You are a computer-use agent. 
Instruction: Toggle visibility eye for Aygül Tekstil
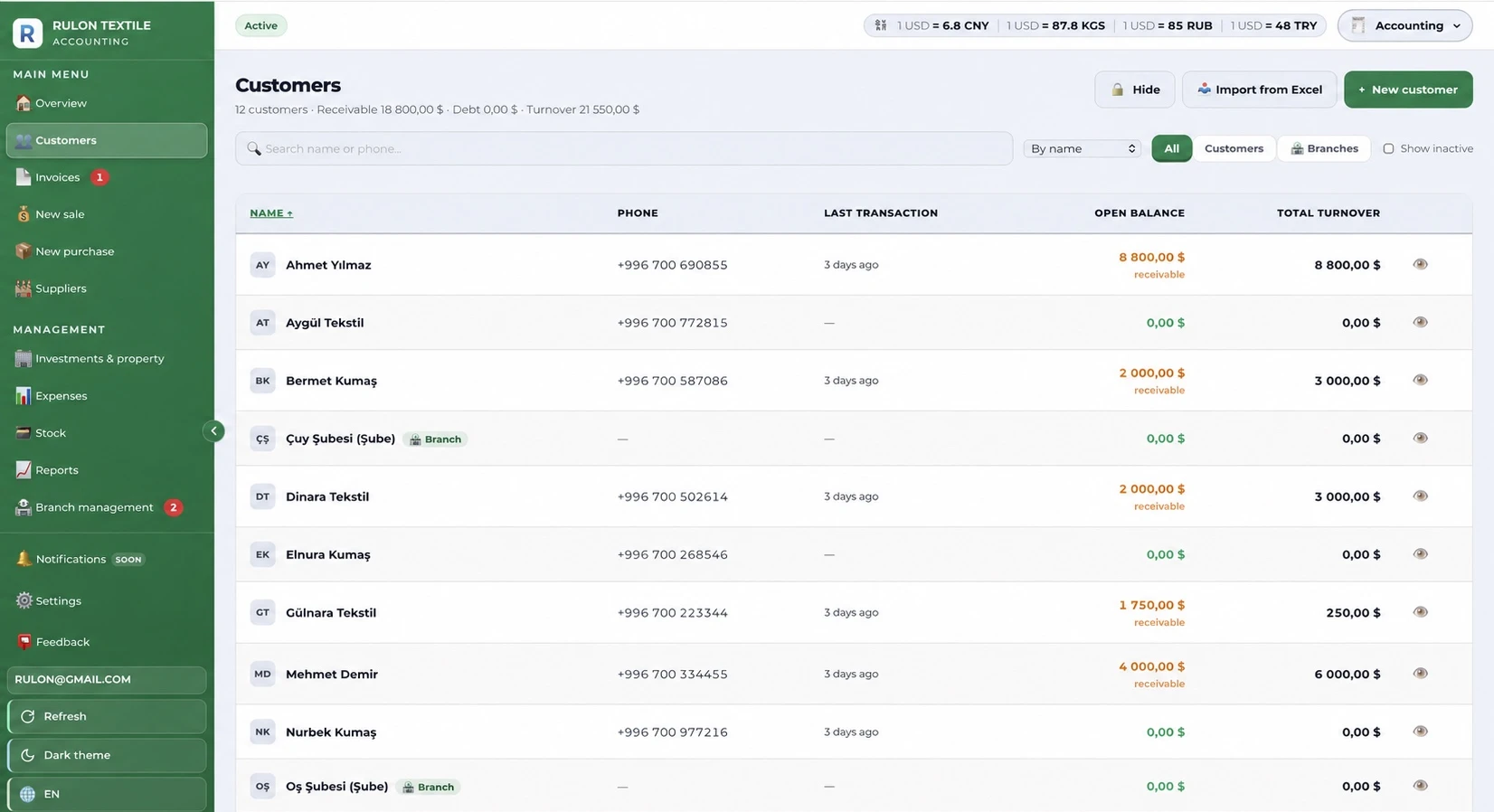1420,323
